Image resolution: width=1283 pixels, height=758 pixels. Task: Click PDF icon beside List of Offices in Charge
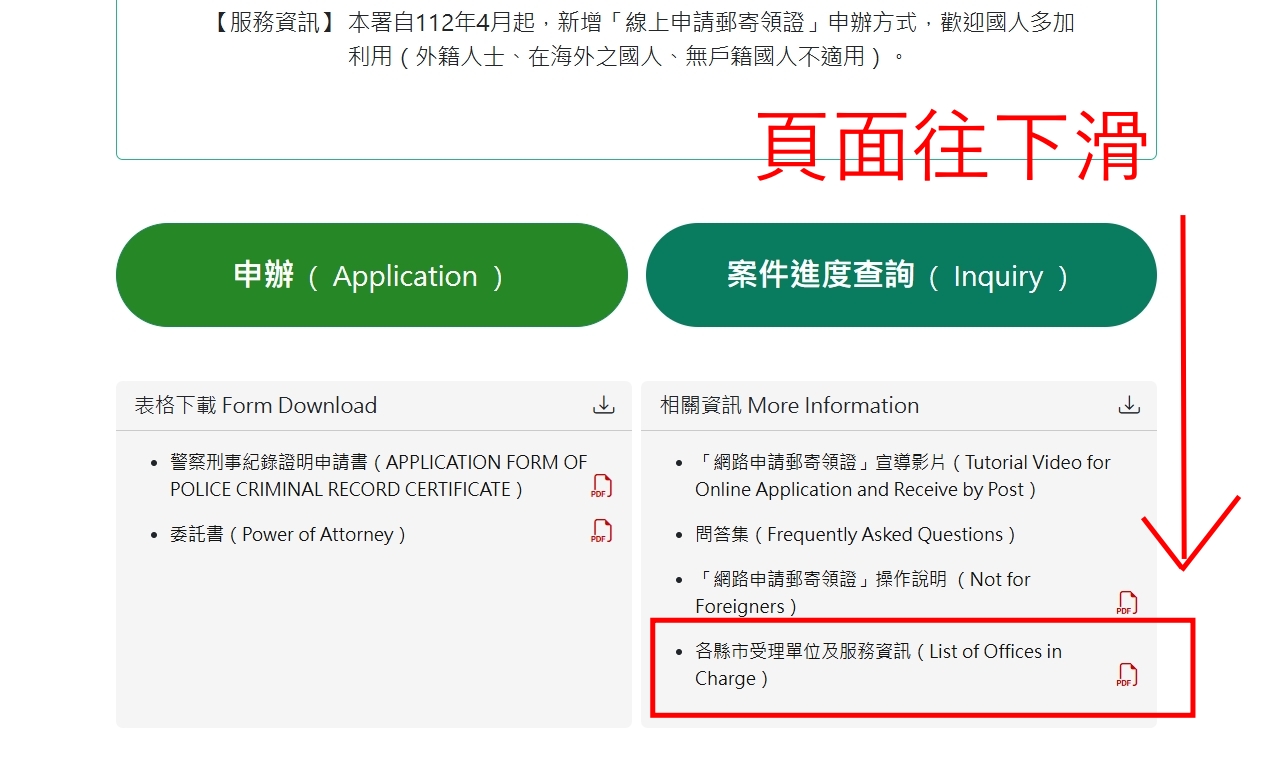tap(1127, 675)
